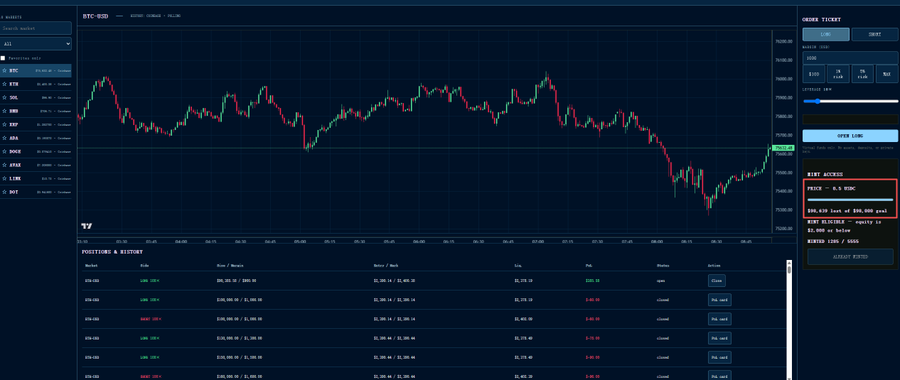Select the BTC market row
This screenshot has height=380, width=900.
tap(36, 71)
